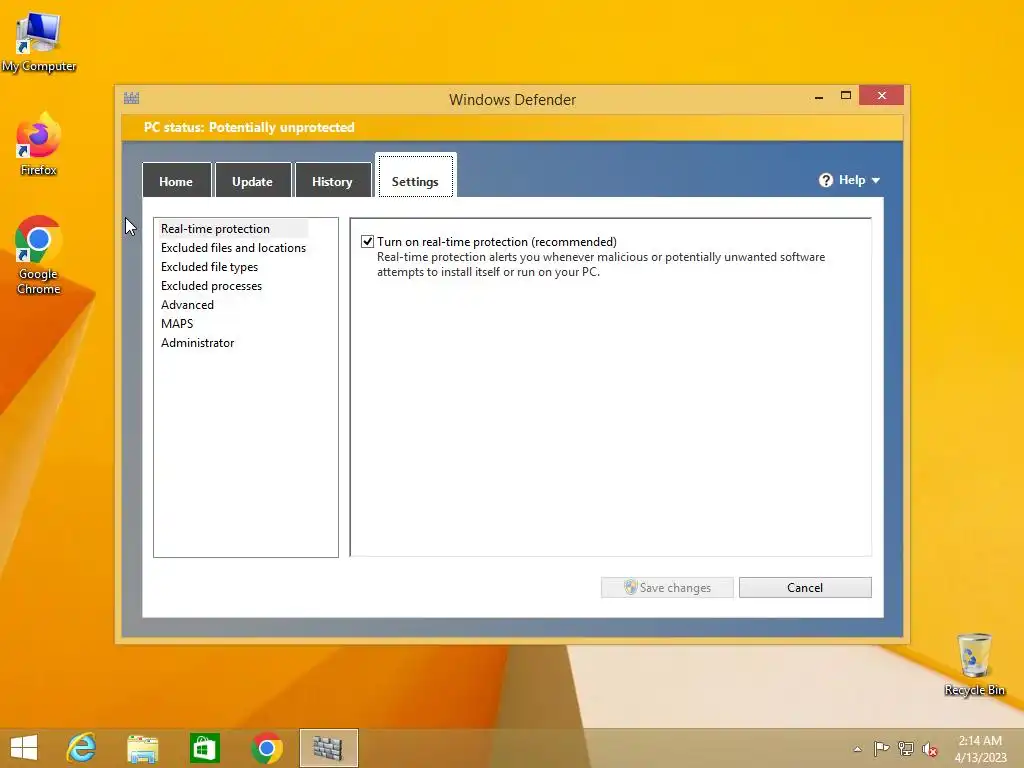The image size is (1024, 768).
Task: Switch to the Update tab
Action: pyautogui.click(x=253, y=180)
